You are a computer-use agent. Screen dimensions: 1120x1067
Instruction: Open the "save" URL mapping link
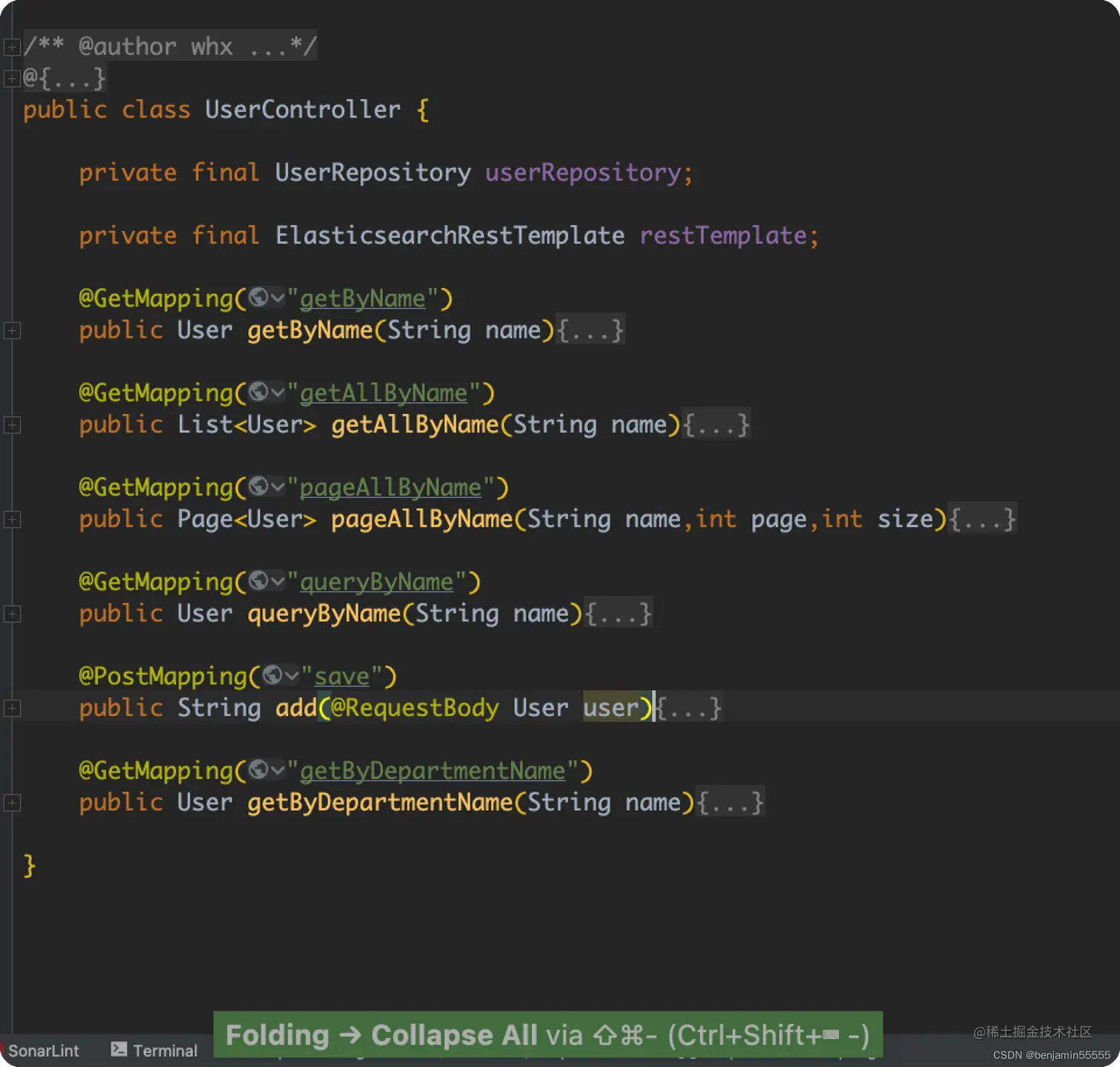click(341, 676)
